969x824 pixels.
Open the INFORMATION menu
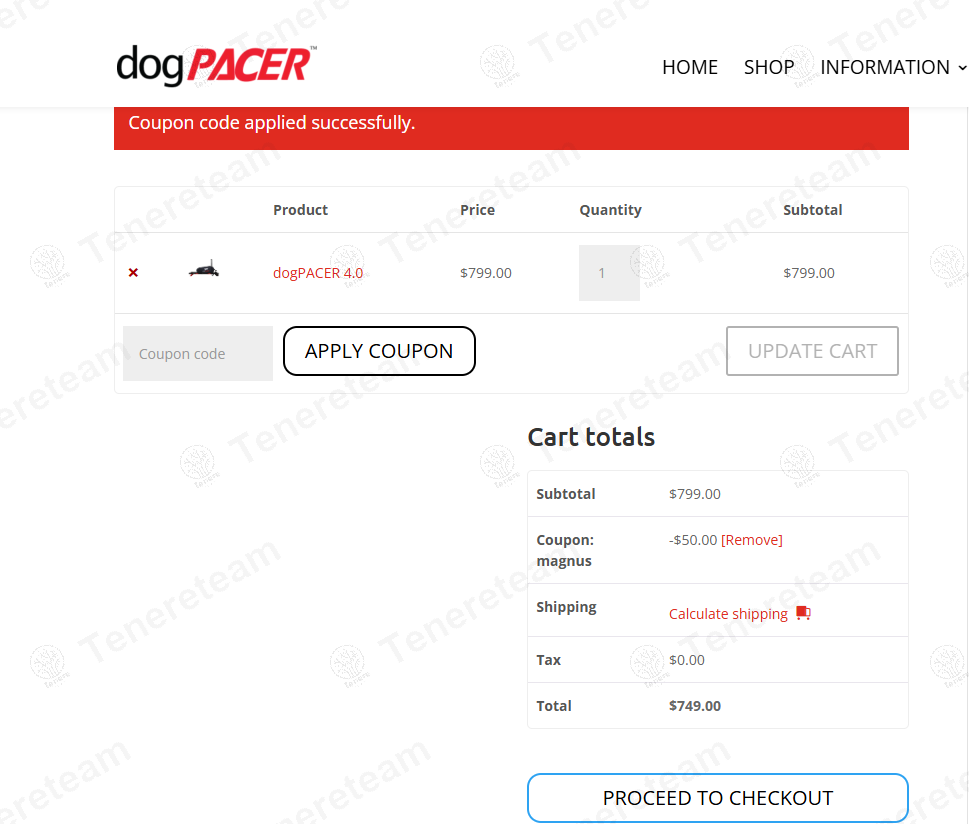point(884,67)
